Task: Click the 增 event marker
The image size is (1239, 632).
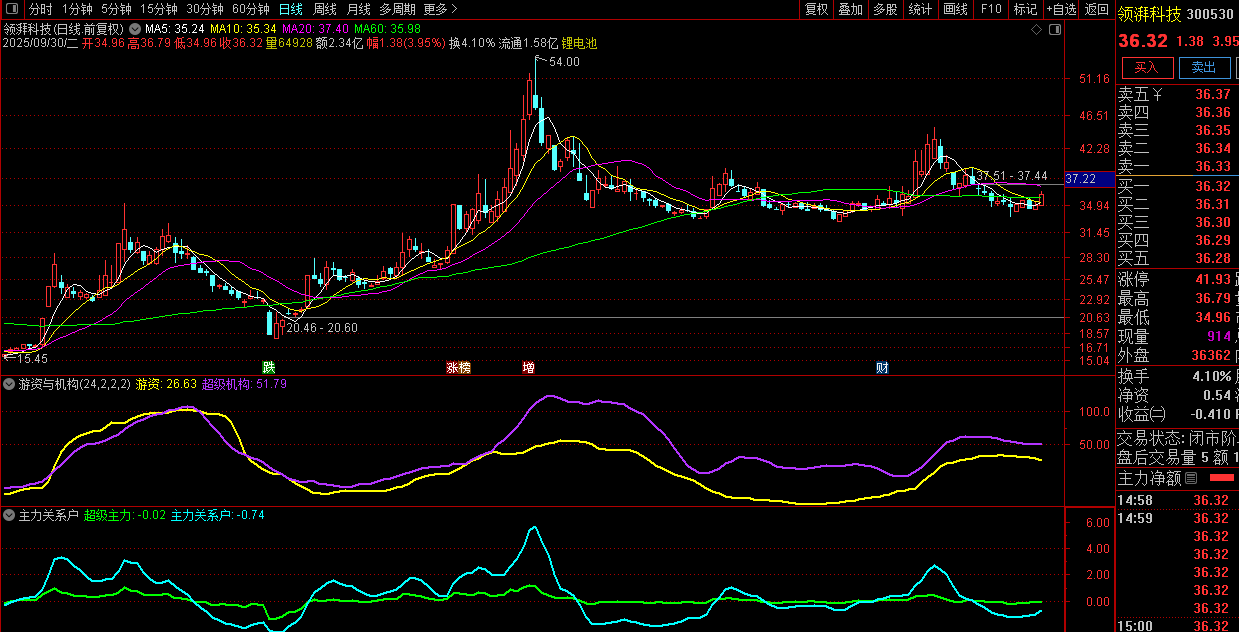Action: click(528, 367)
